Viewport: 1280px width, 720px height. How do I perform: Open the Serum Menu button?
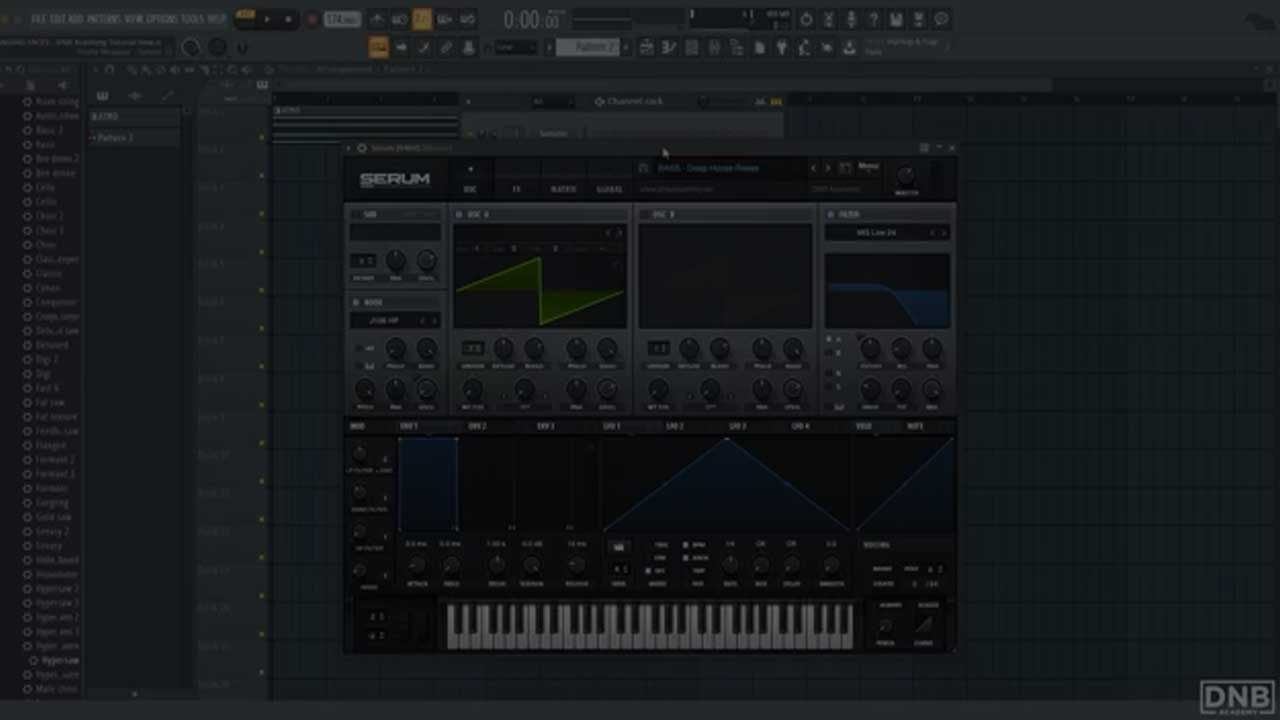(868, 167)
